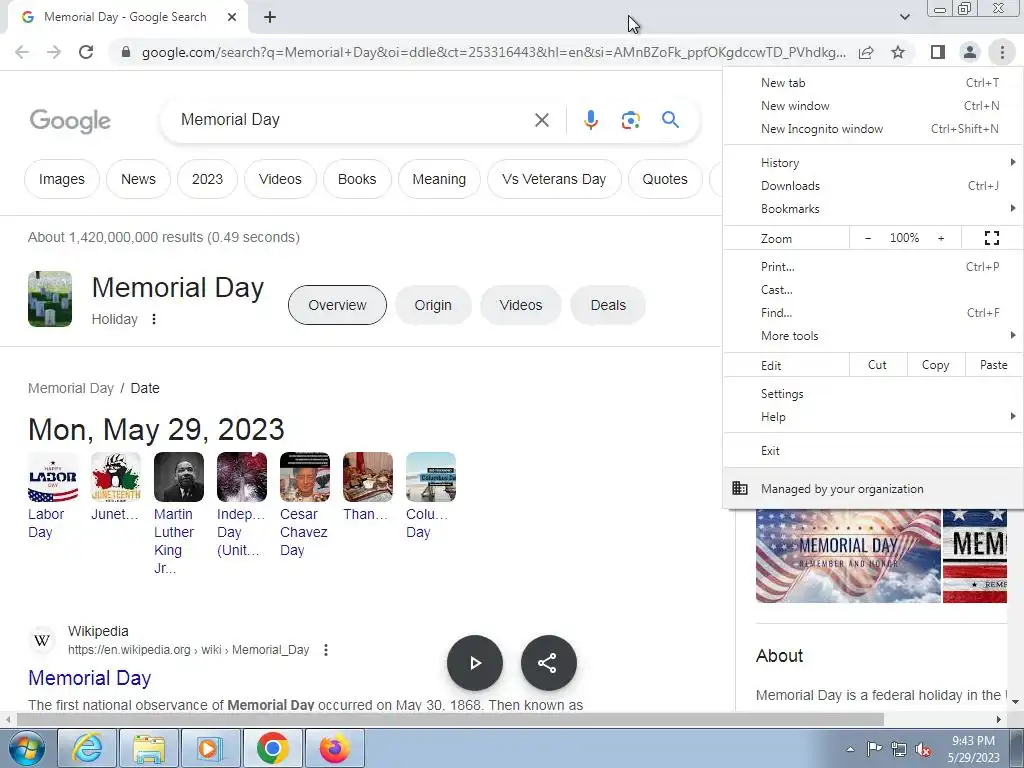The image size is (1024, 768).
Task: Click the blue magnifier search button
Action: 670,120
